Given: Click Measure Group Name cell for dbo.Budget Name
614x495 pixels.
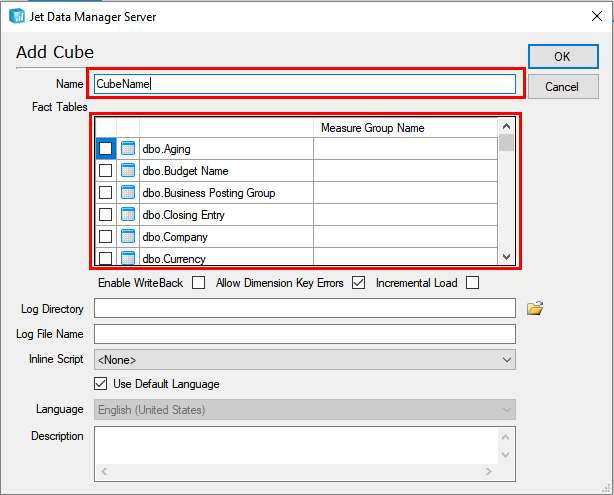Looking at the screenshot, I should [405, 170].
